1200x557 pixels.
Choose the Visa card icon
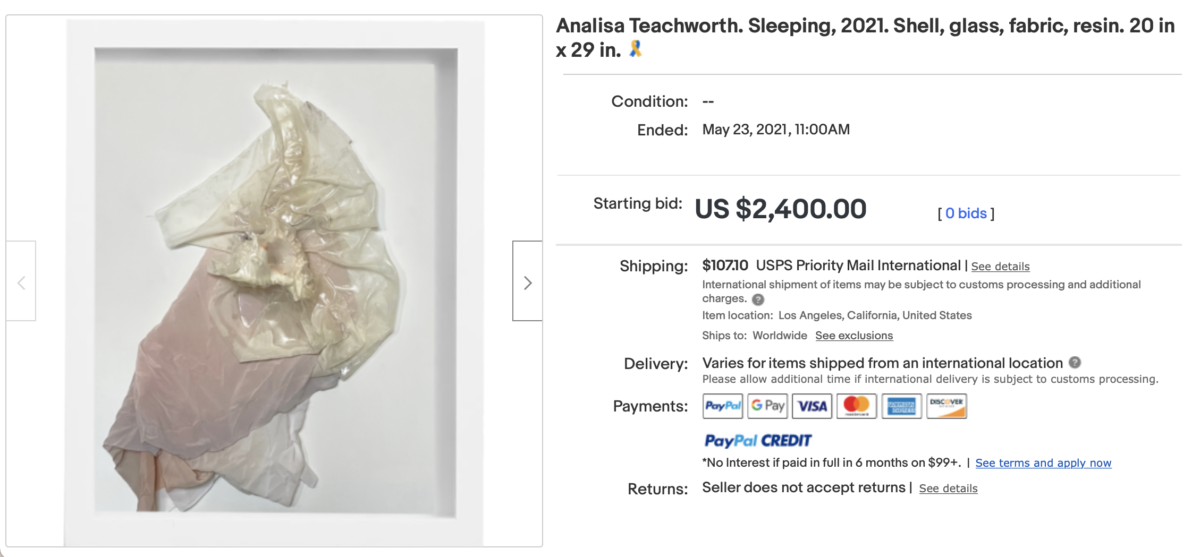click(x=813, y=406)
